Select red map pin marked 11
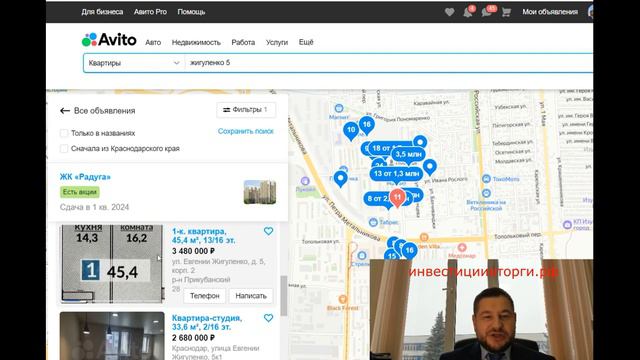This screenshot has height=360, width=640. (397, 198)
